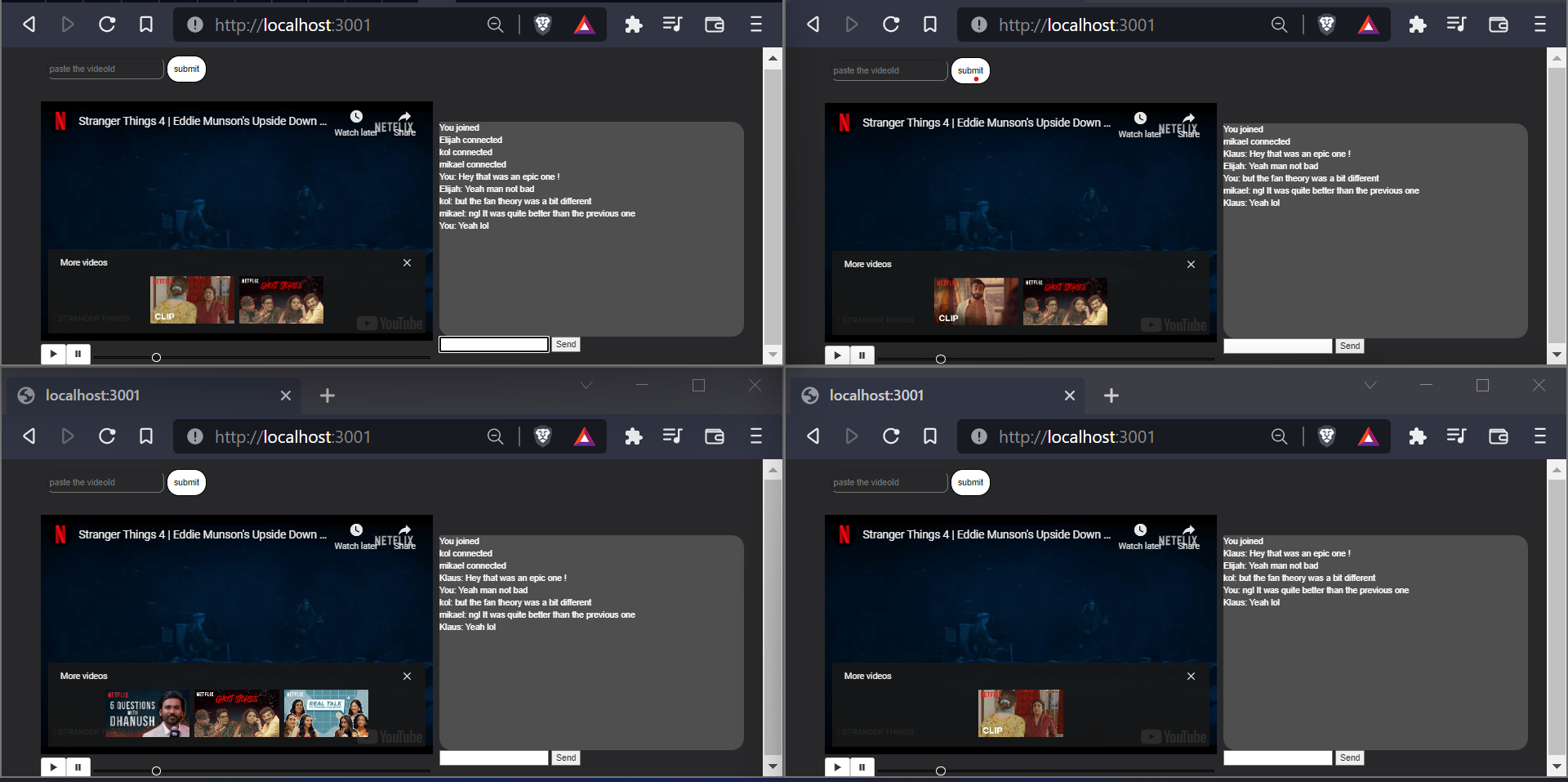Viewport: 1568px width, 782px height.
Task: Bookmark the page in the top-left window
Action: tap(146, 25)
